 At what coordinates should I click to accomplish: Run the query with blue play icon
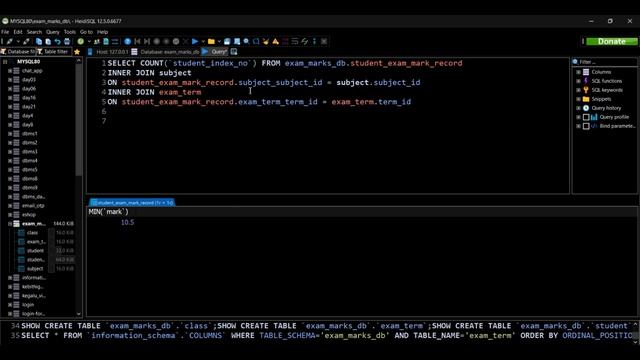click(x=195, y=42)
